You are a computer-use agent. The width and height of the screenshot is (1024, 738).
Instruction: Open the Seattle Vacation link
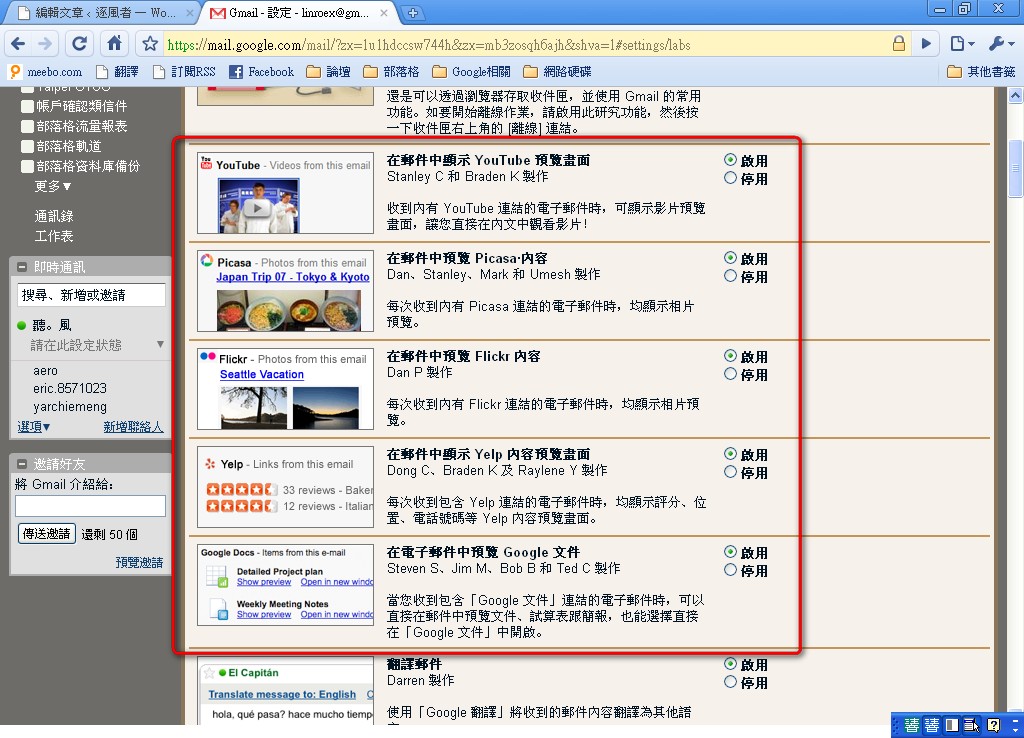(x=261, y=374)
